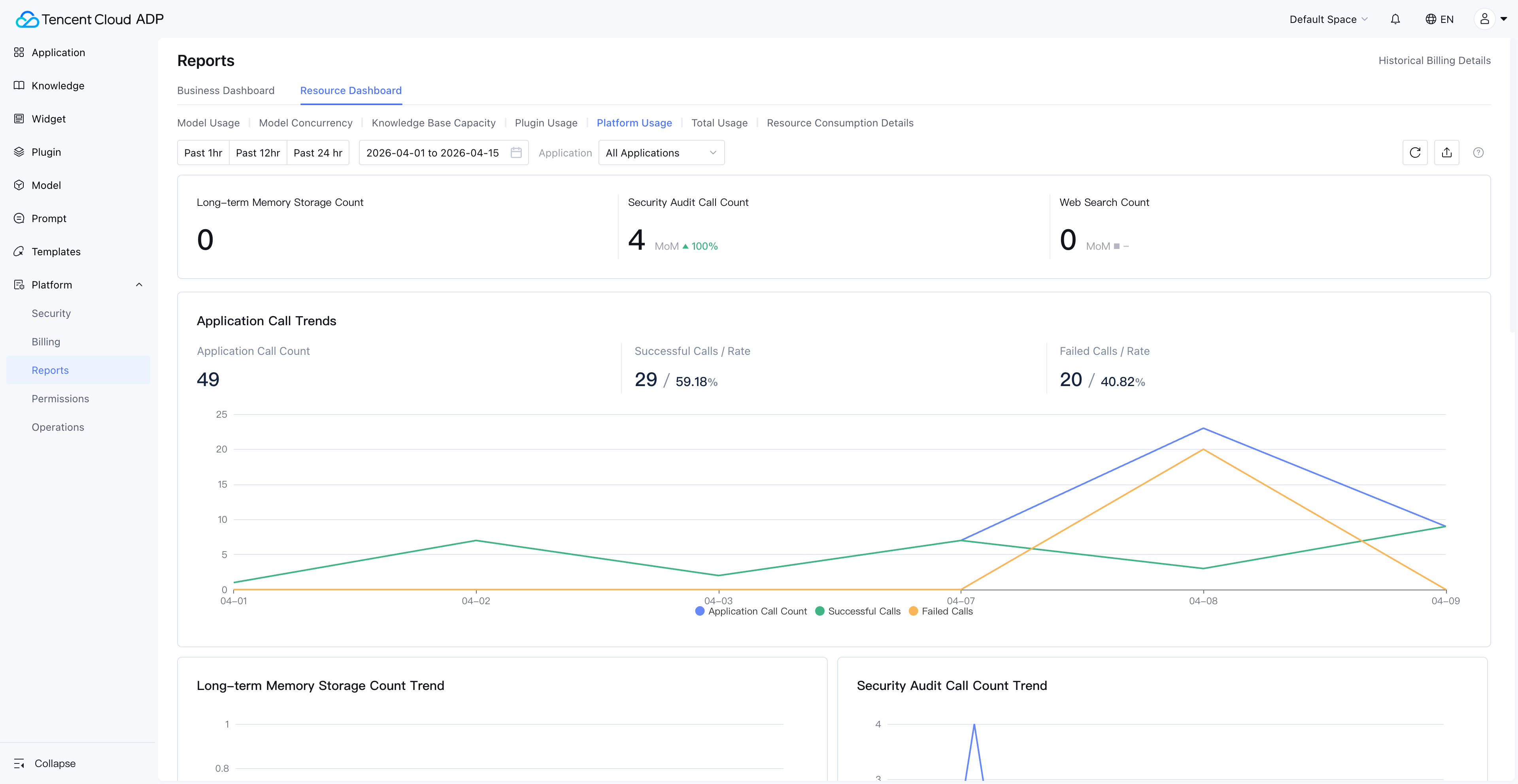Click the date range input field
The image size is (1518, 784).
(433, 153)
